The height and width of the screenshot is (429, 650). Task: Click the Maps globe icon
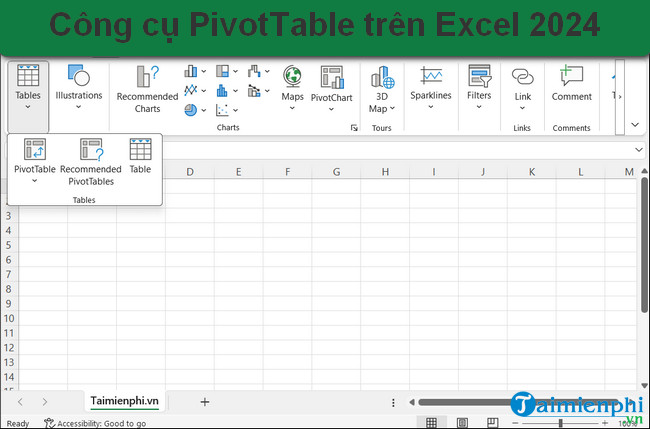coord(292,77)
